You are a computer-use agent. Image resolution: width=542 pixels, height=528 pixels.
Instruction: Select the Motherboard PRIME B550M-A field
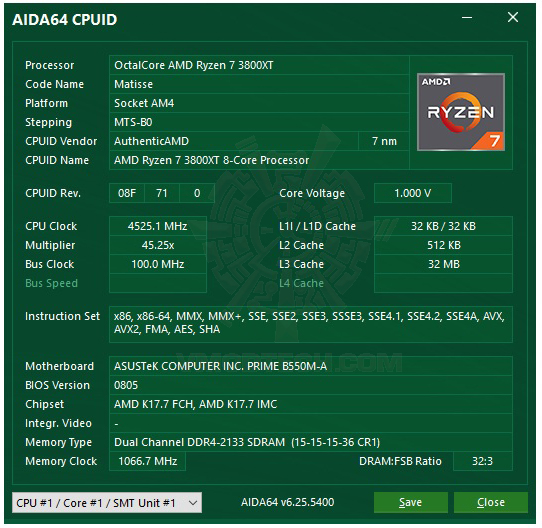pos(311,366)
